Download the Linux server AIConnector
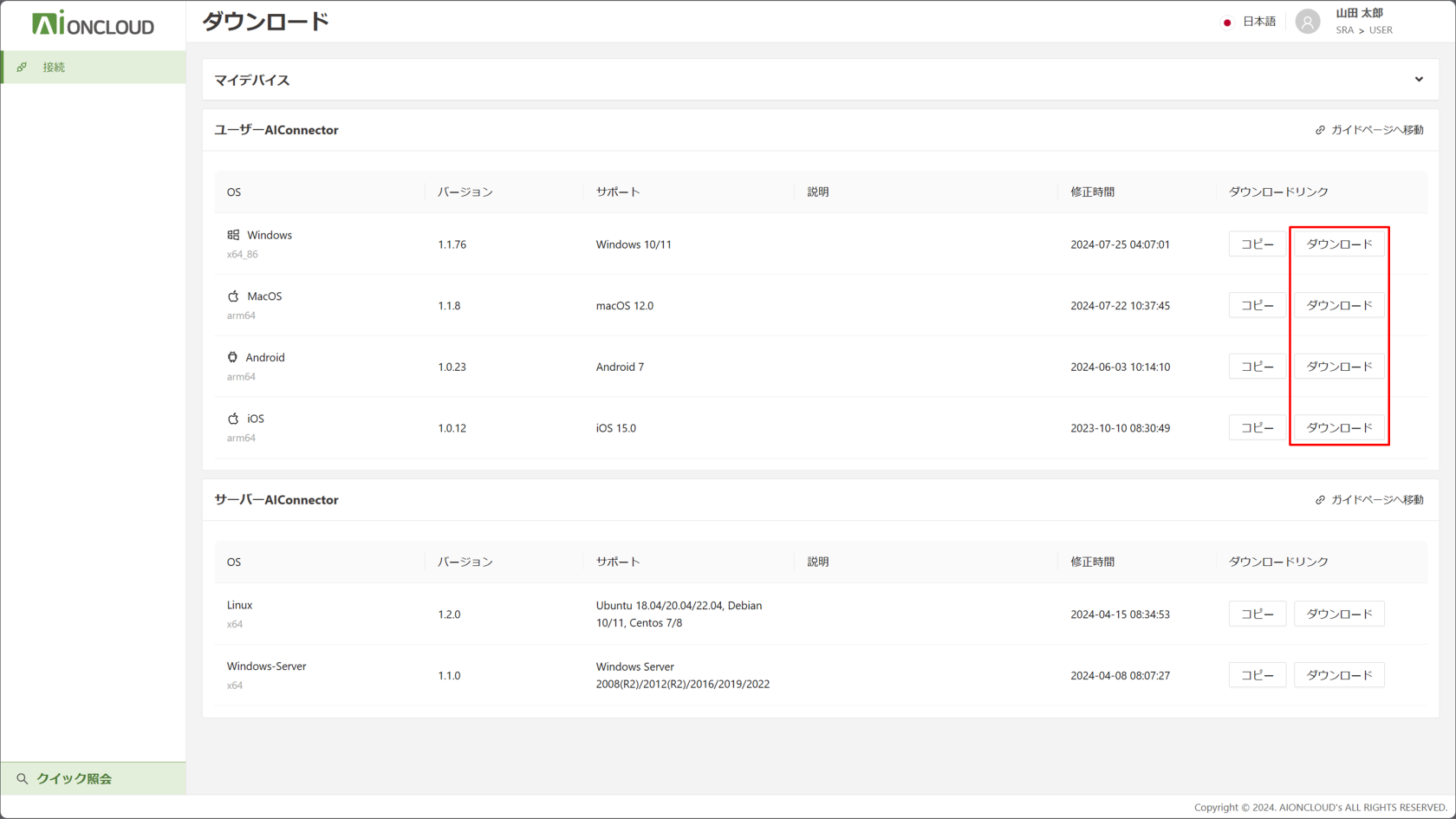 click(1339, 614)
